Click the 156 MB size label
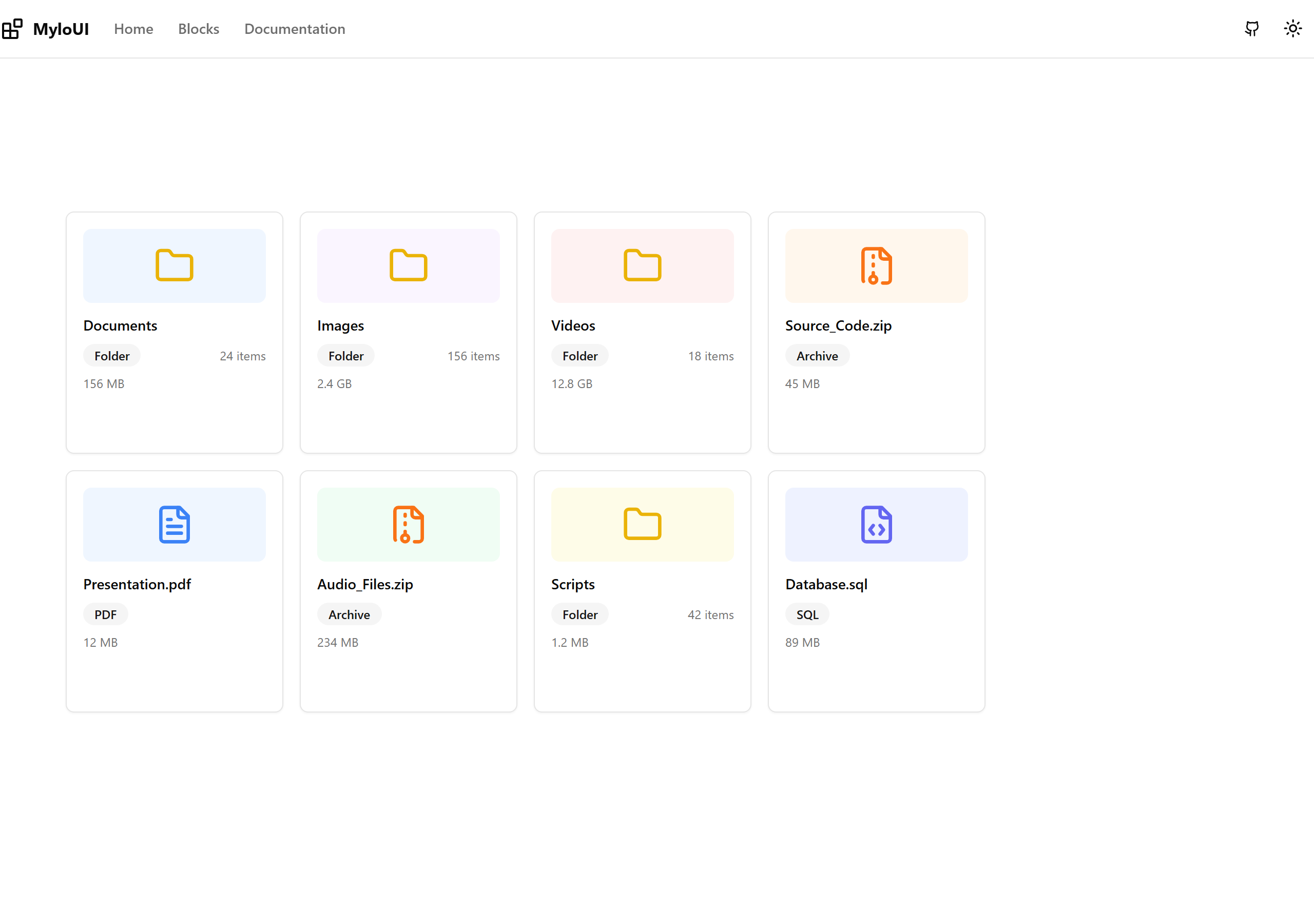This screenshot has width=1314, height=924. 104,383
